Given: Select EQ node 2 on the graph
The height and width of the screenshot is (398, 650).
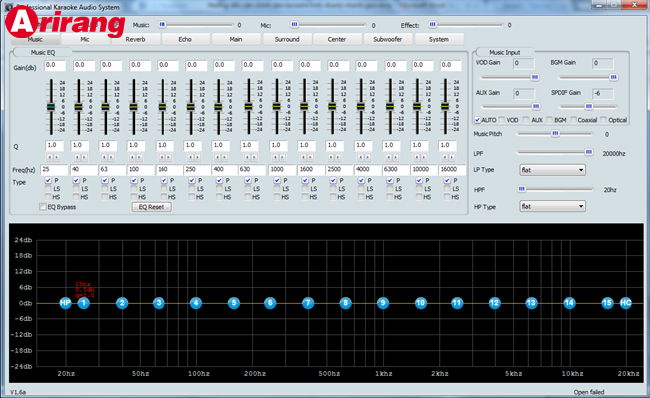Looking at the screenshot, I should [x=121, y=303].
